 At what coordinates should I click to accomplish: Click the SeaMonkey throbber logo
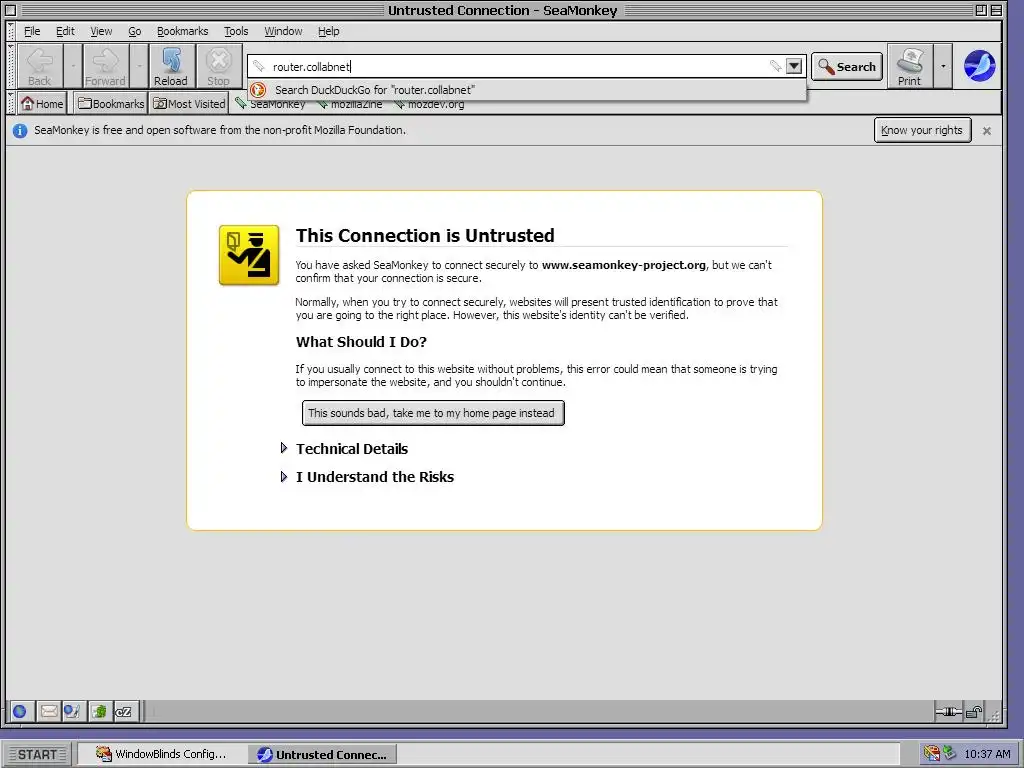pyautogui.click(x=980, y=66)
